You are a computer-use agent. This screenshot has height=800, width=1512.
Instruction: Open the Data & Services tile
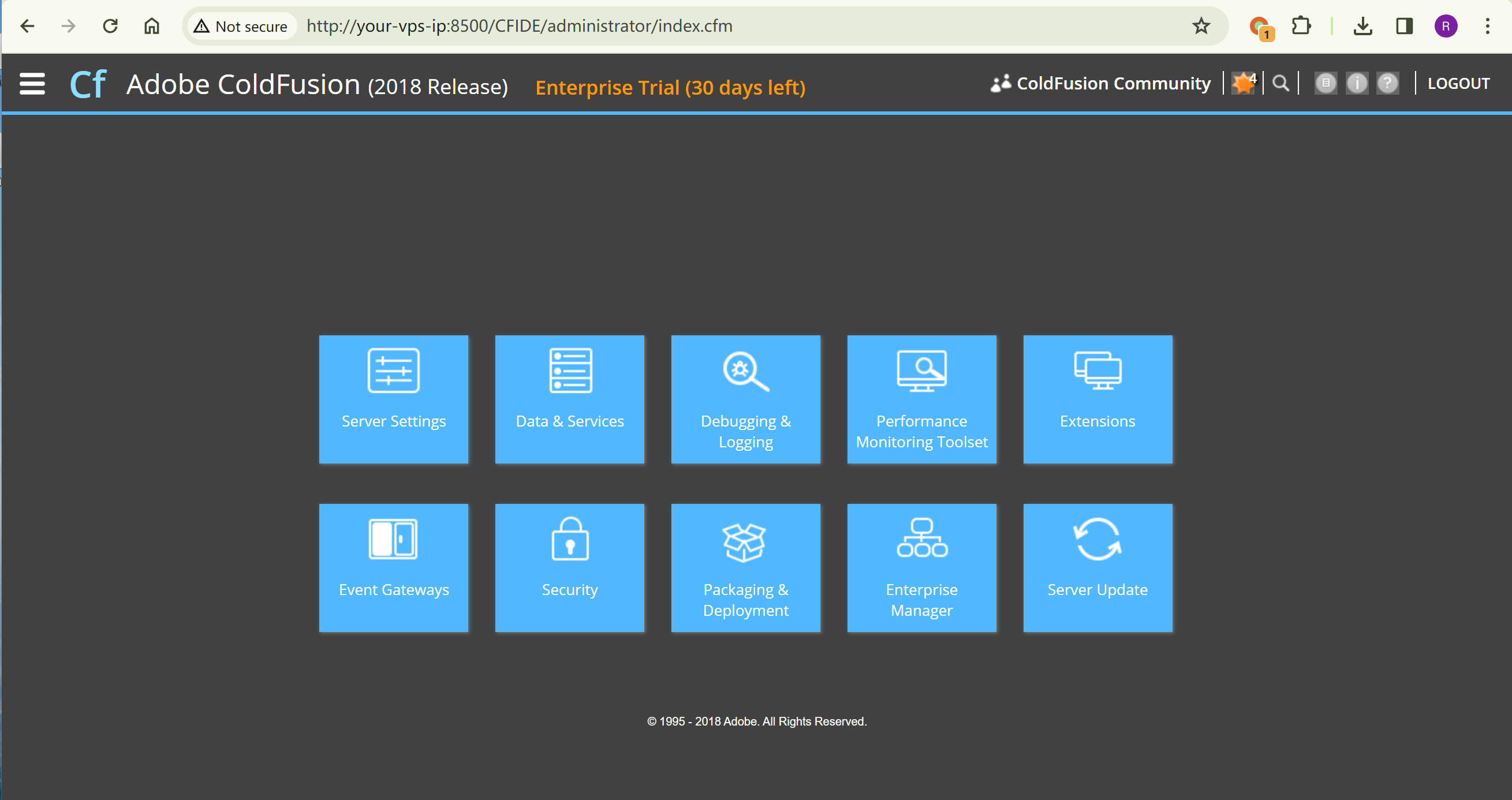click(x=569, y=399)
